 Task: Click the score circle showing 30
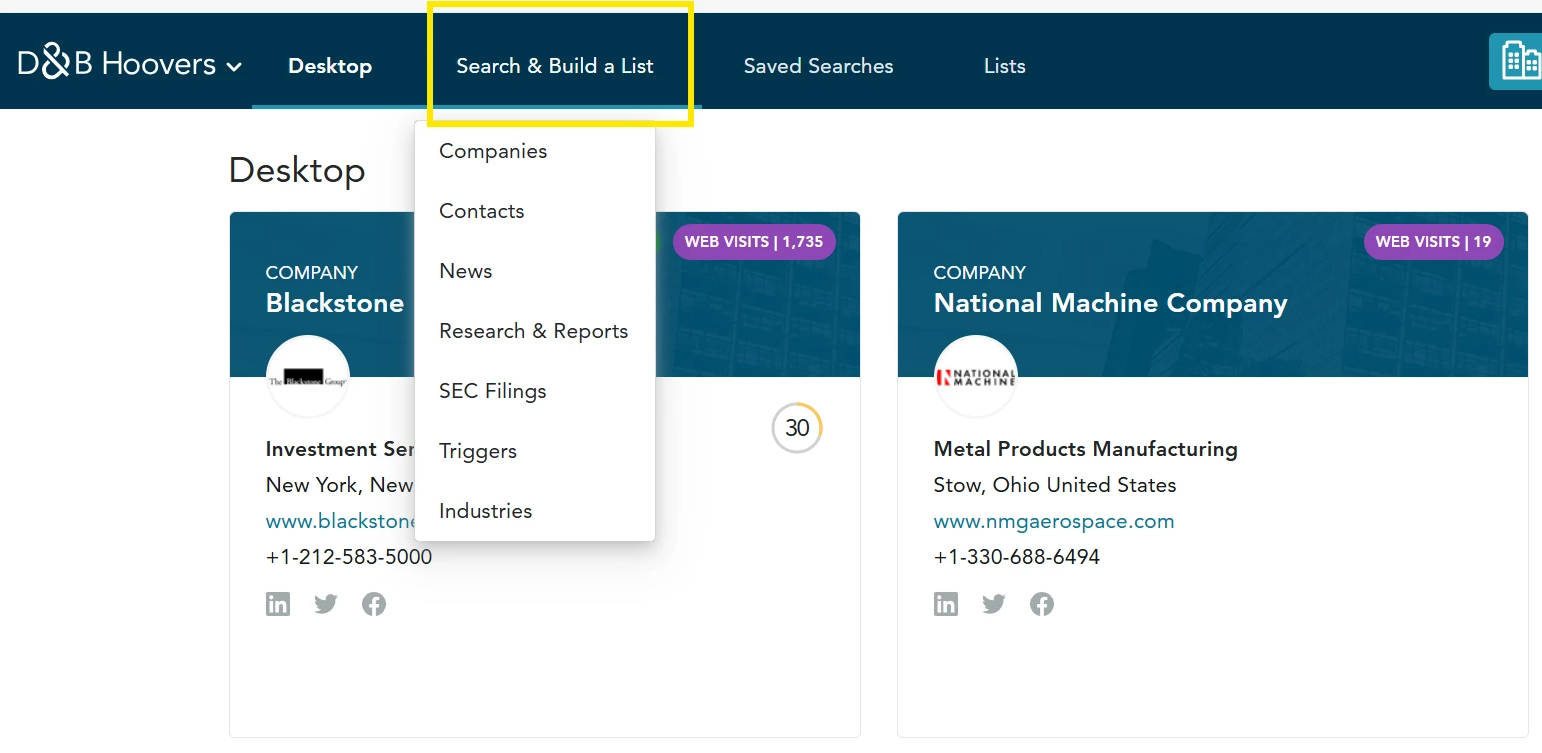pos(797,428)
